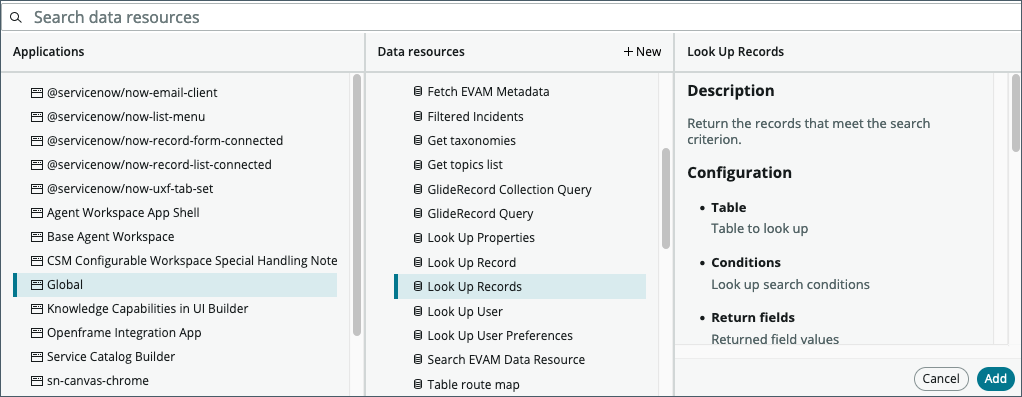The width and height of the screenshot is (1022, 397).
Task: Click icon beside sn-canvas-chrome
Action: pyautogui.click(x=37, y=381)
